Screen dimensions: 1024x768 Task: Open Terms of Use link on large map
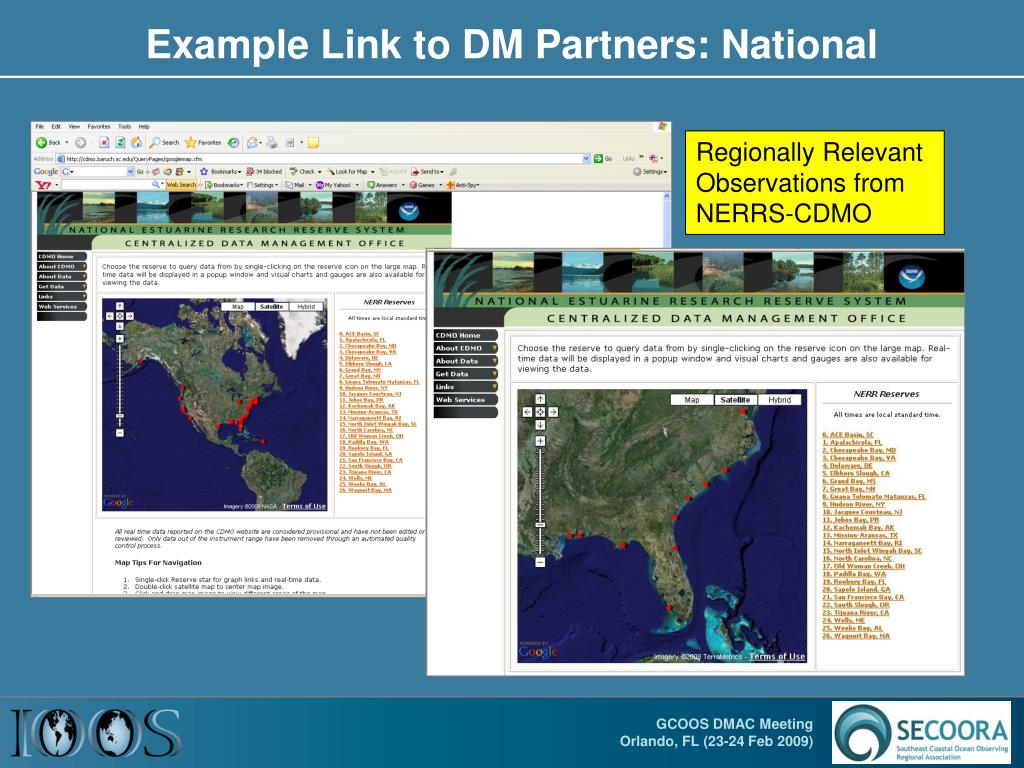click(x=777, y=656)
